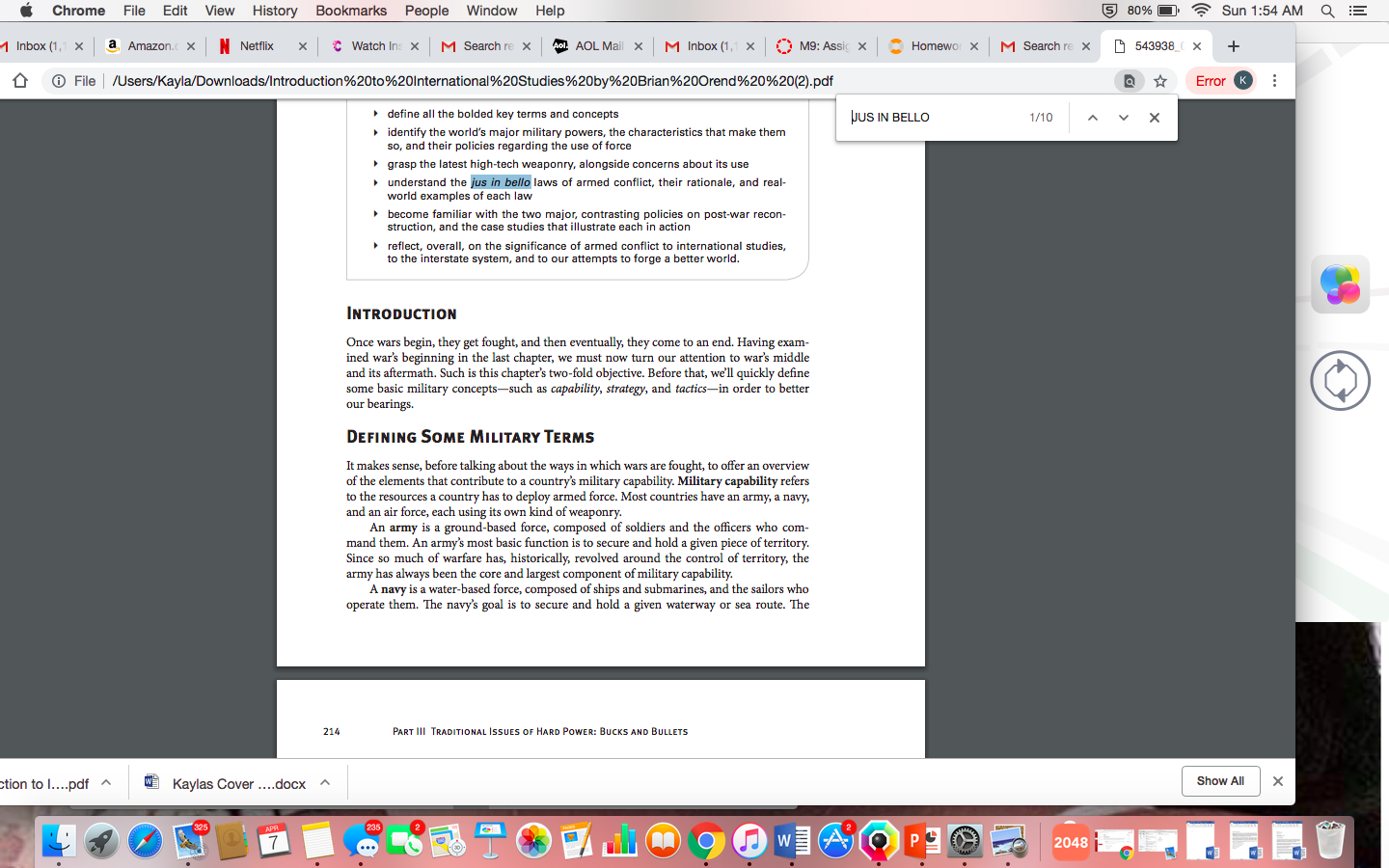
Task: Click the K profile avatar
Action: tap(1243, 80)
